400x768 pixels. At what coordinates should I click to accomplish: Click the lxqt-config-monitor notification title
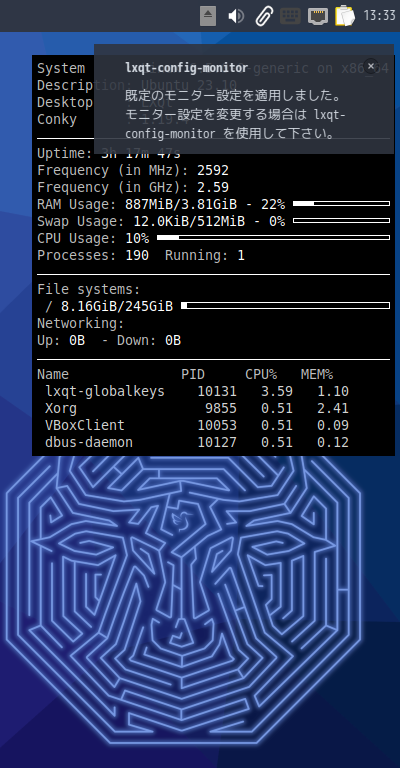click(187, 68)
